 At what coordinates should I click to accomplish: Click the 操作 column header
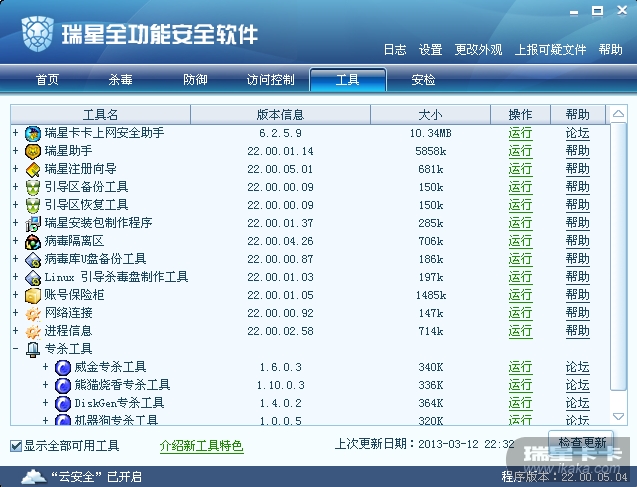pyautogui.click(x=520, y=115)
